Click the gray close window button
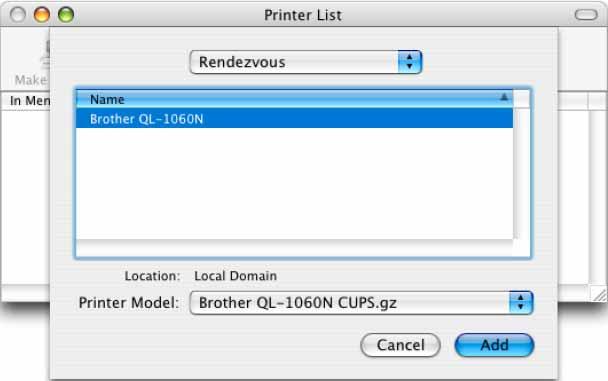Viewport: 608px width, 381px height. (18, 15)
